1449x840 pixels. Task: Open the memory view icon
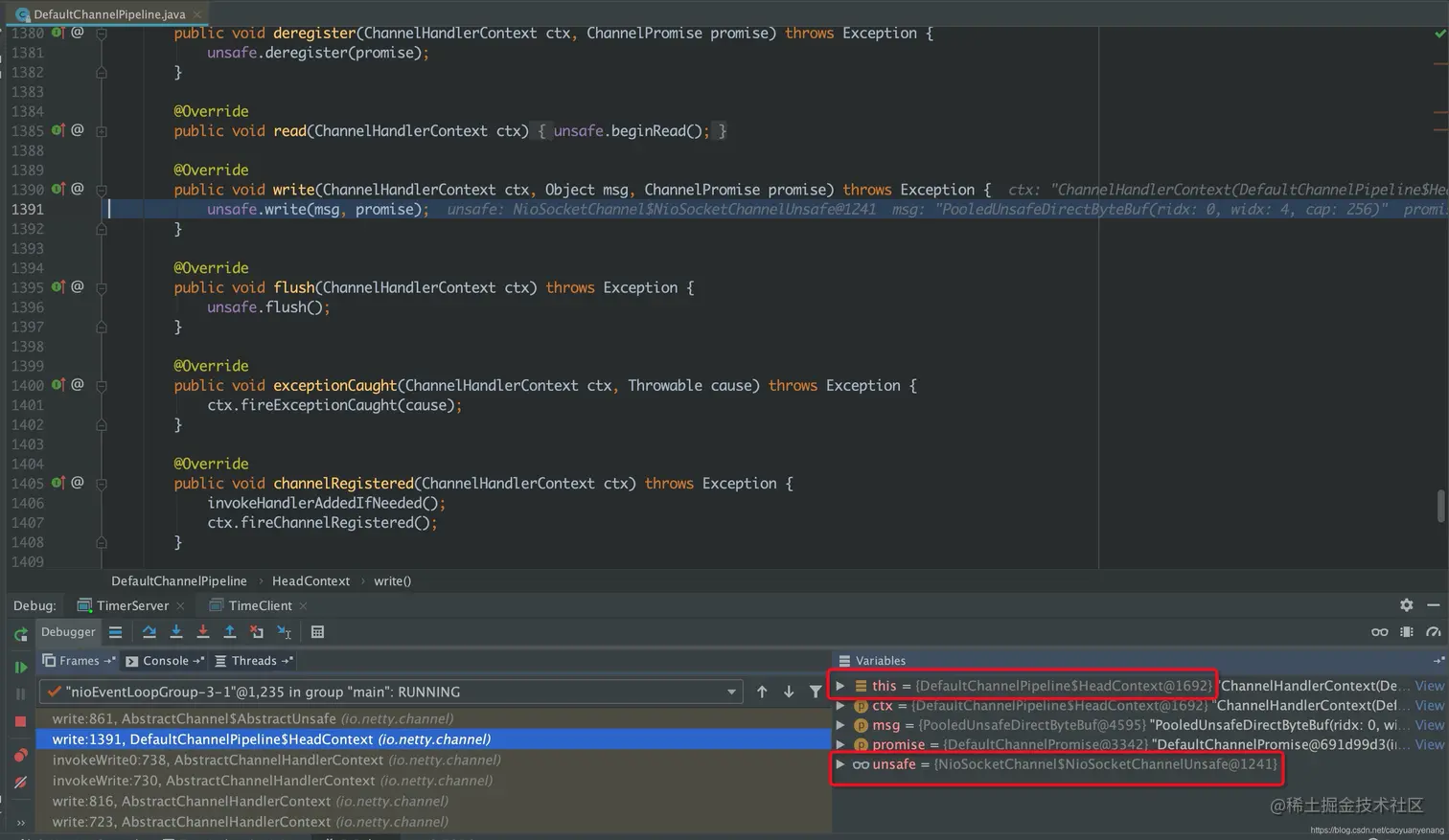[1406, 632]
